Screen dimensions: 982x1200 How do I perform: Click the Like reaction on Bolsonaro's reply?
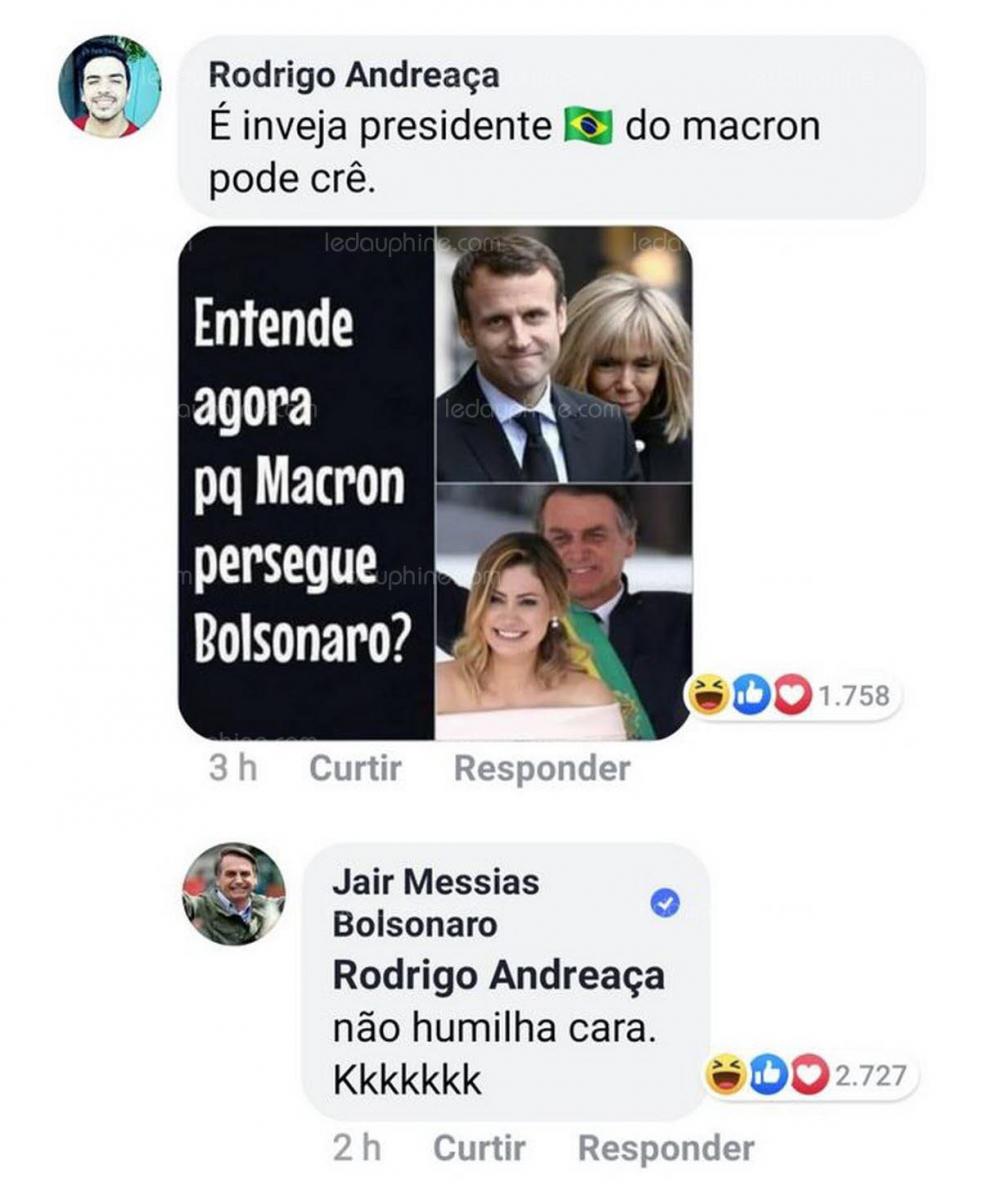coord(767,1076)
